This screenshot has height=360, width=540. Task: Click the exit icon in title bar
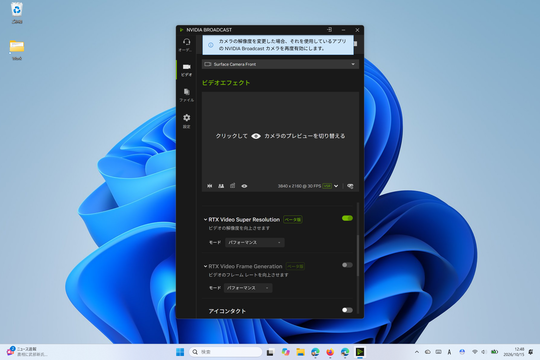click(x=329, y=30)
